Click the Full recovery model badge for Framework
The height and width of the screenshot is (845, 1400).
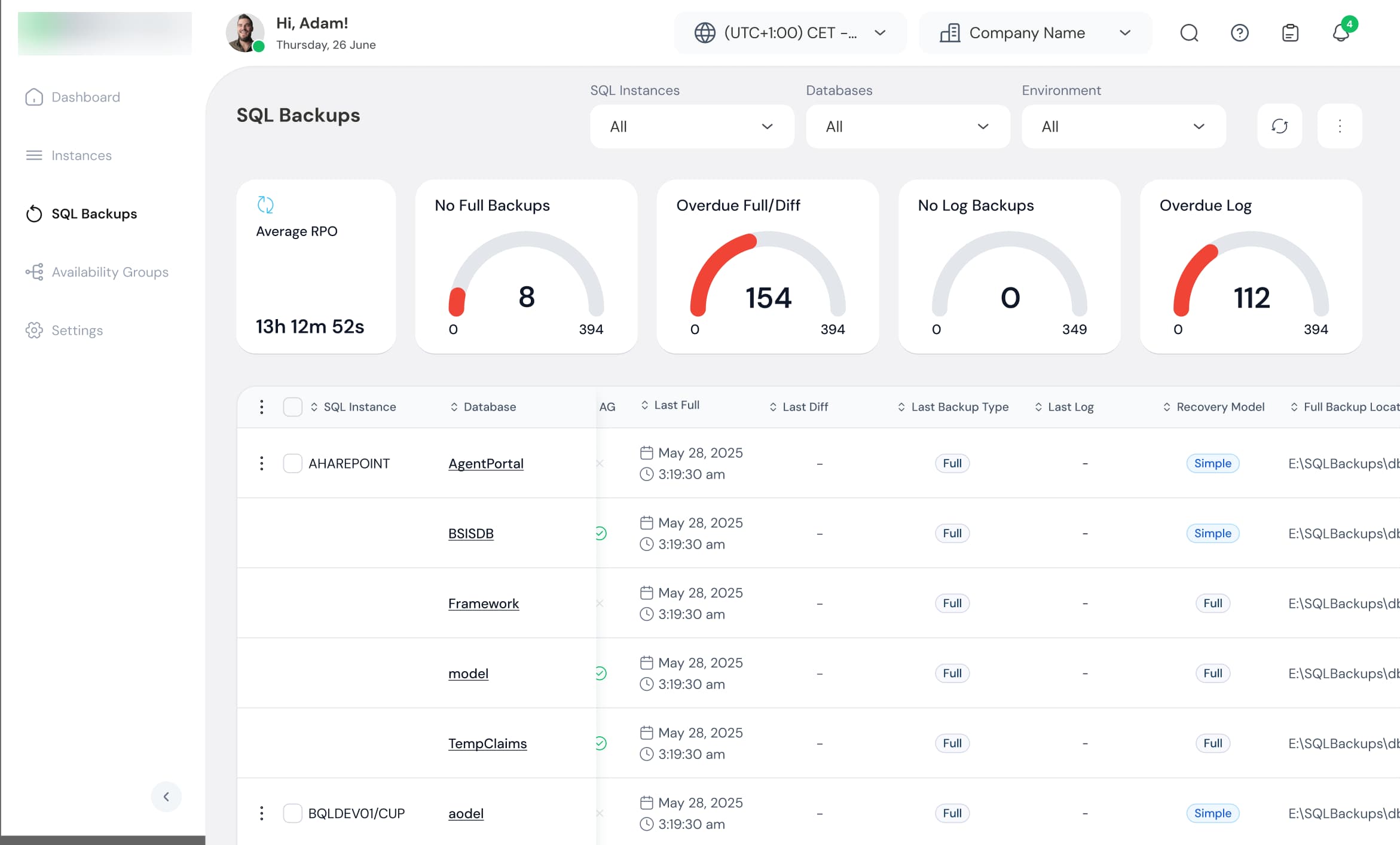point(1212,603)
